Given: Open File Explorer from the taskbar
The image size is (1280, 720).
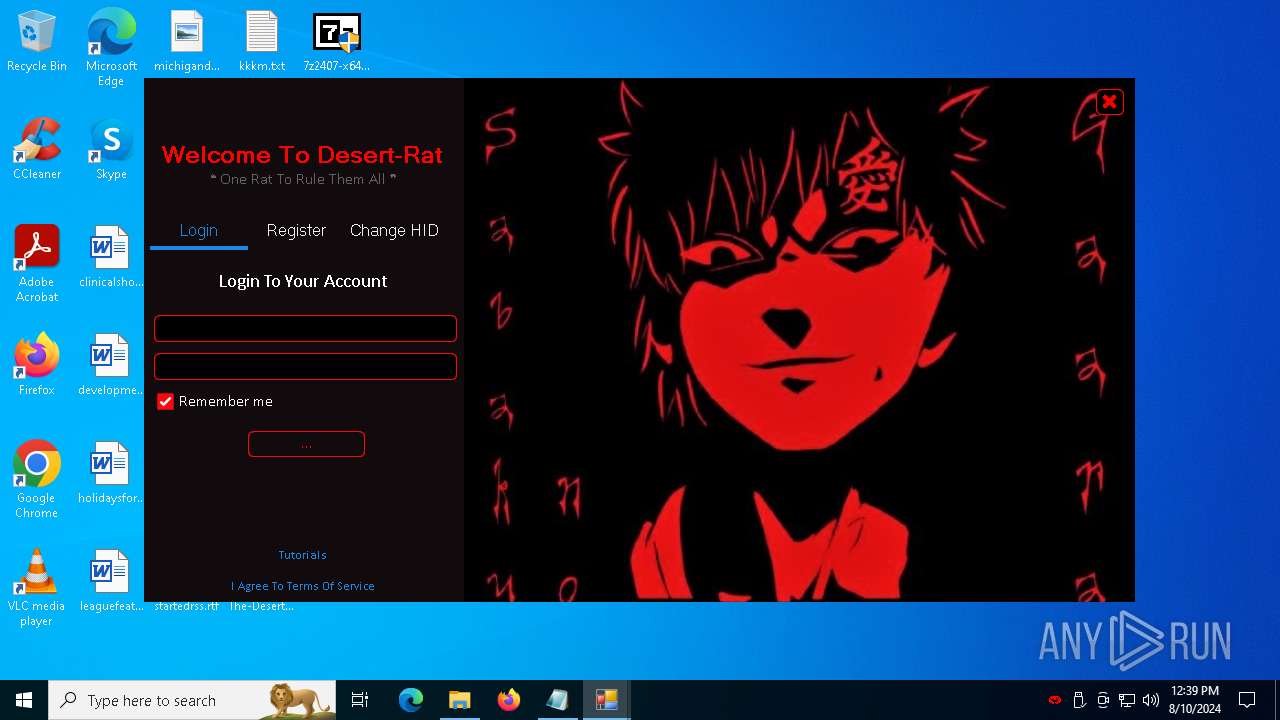Looking at the screenshot, I should (460, 700).
